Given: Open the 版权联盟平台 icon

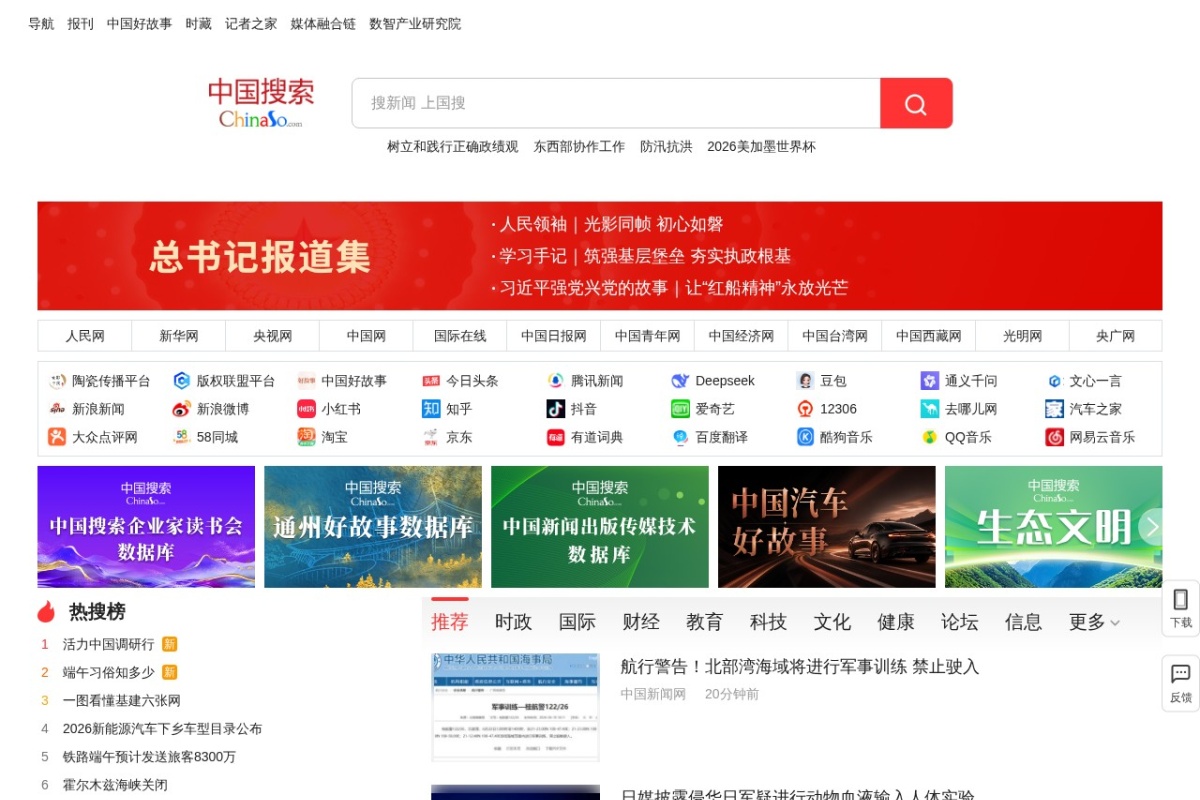Looking at the screenshot, I should tap(182, 381).
